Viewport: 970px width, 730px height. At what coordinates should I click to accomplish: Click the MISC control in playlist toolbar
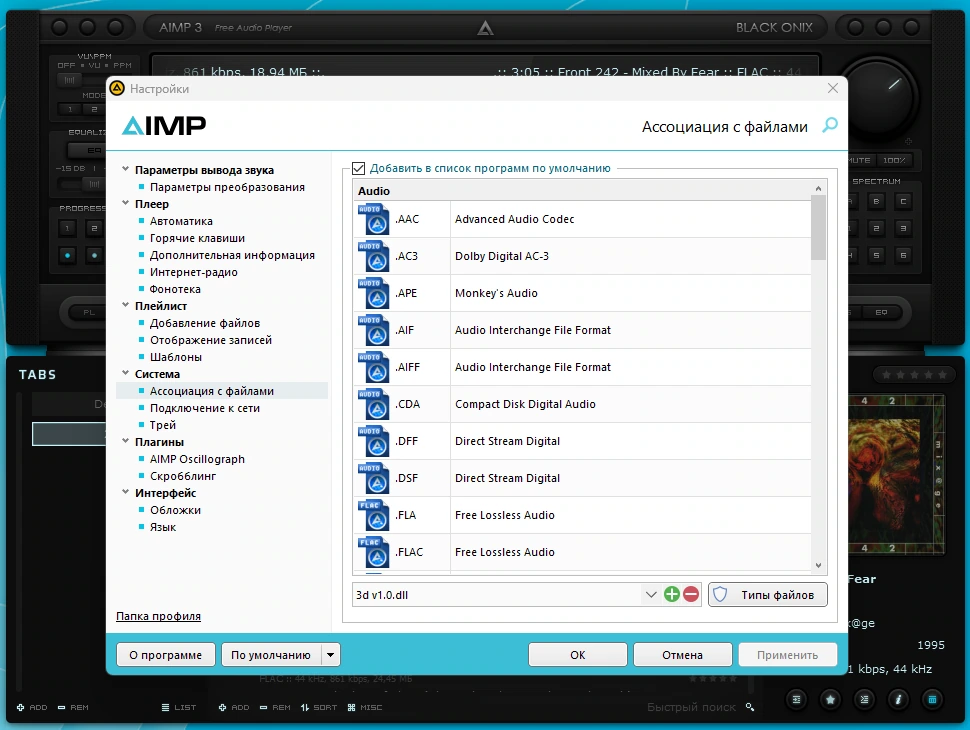pyautogui.click(x=365, y=707)
